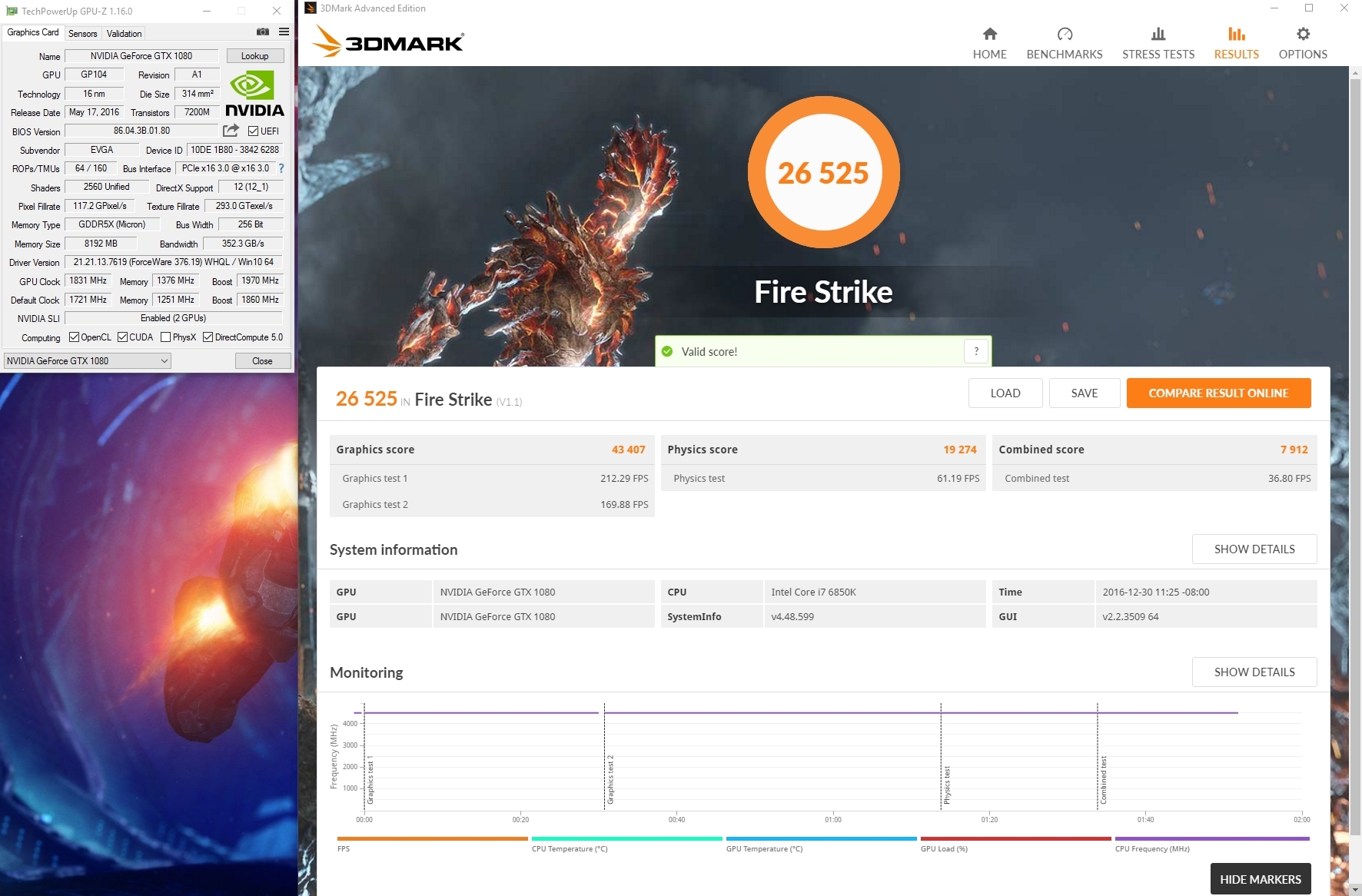Click the Time value 2016-12-30 cell

[1206, 592]
